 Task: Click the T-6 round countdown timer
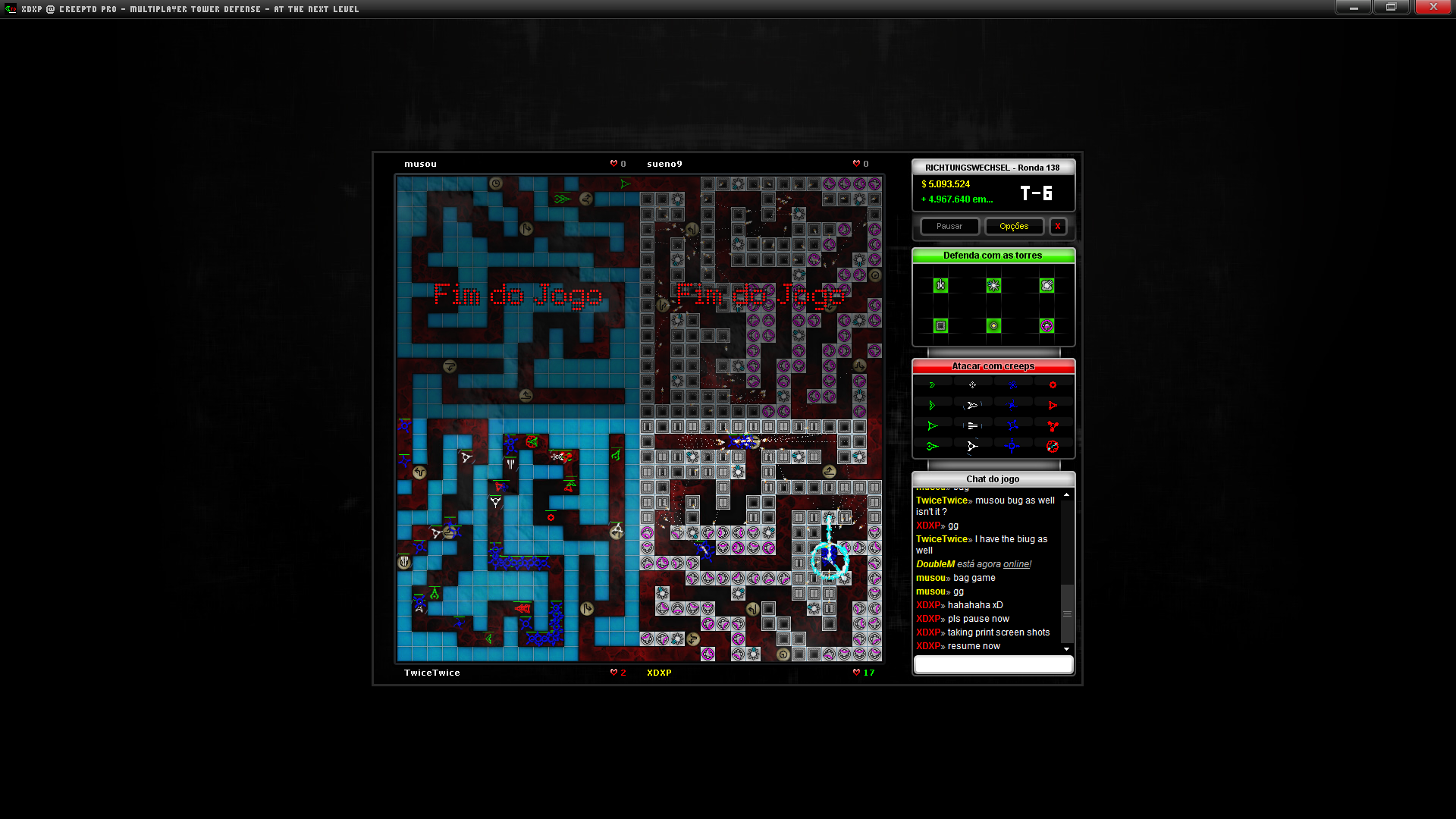[1036, 193]
